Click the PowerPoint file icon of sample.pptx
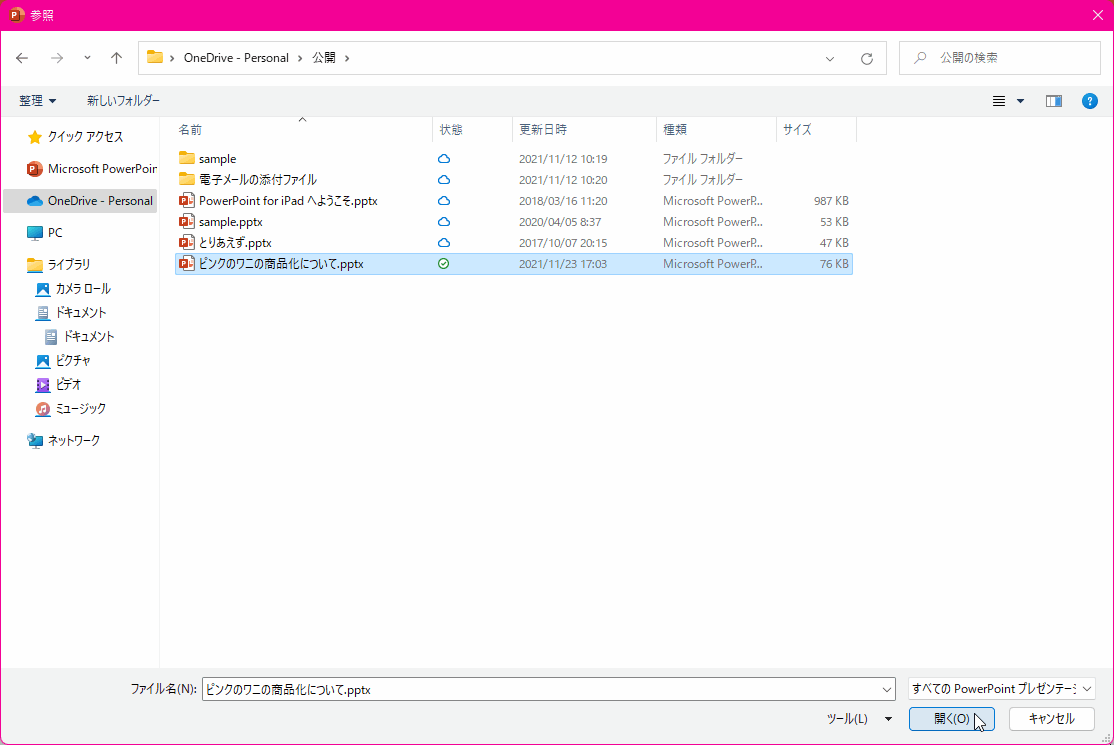Screen dimensions: 1114x745 click(x=187, y=222)
